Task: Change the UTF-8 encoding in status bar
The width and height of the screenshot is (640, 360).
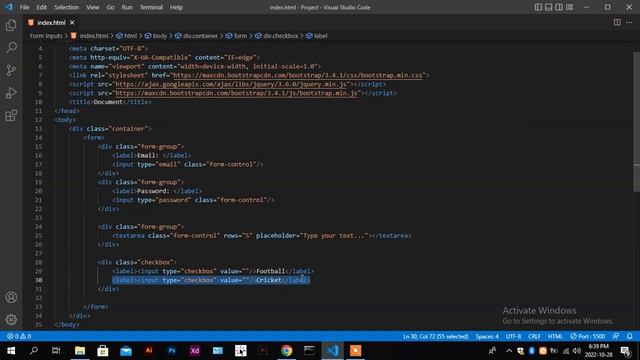Action: coord(513,336)
